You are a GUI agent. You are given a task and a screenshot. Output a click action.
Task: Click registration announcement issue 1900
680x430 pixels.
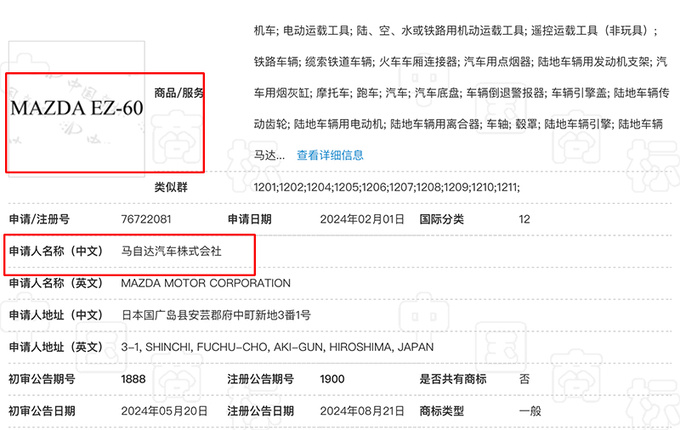point(332,379)
